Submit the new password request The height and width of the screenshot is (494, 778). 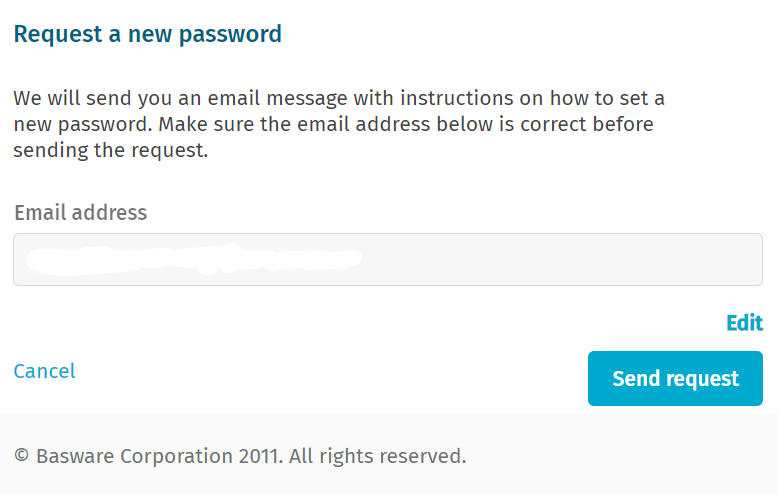click(x=675, y=379)
